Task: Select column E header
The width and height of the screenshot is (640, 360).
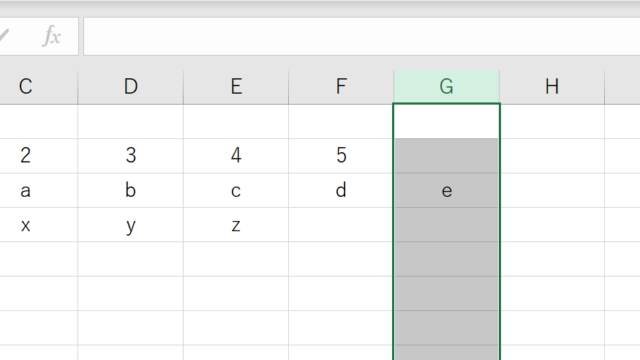Action: [236, 87]
